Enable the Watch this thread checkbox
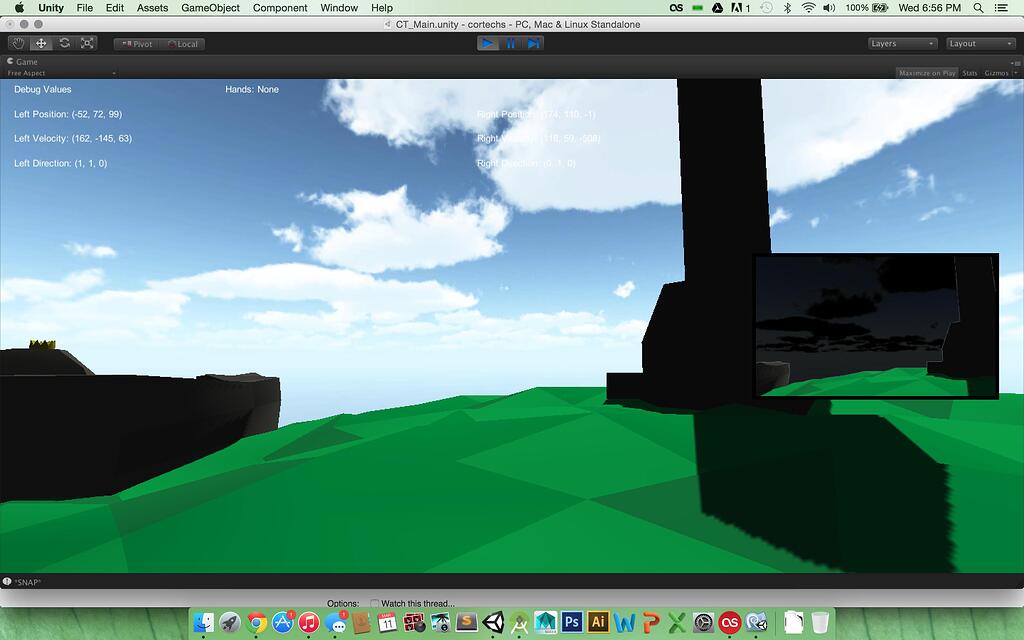Screen dimensions: 1024x640 tap(374, 603)
